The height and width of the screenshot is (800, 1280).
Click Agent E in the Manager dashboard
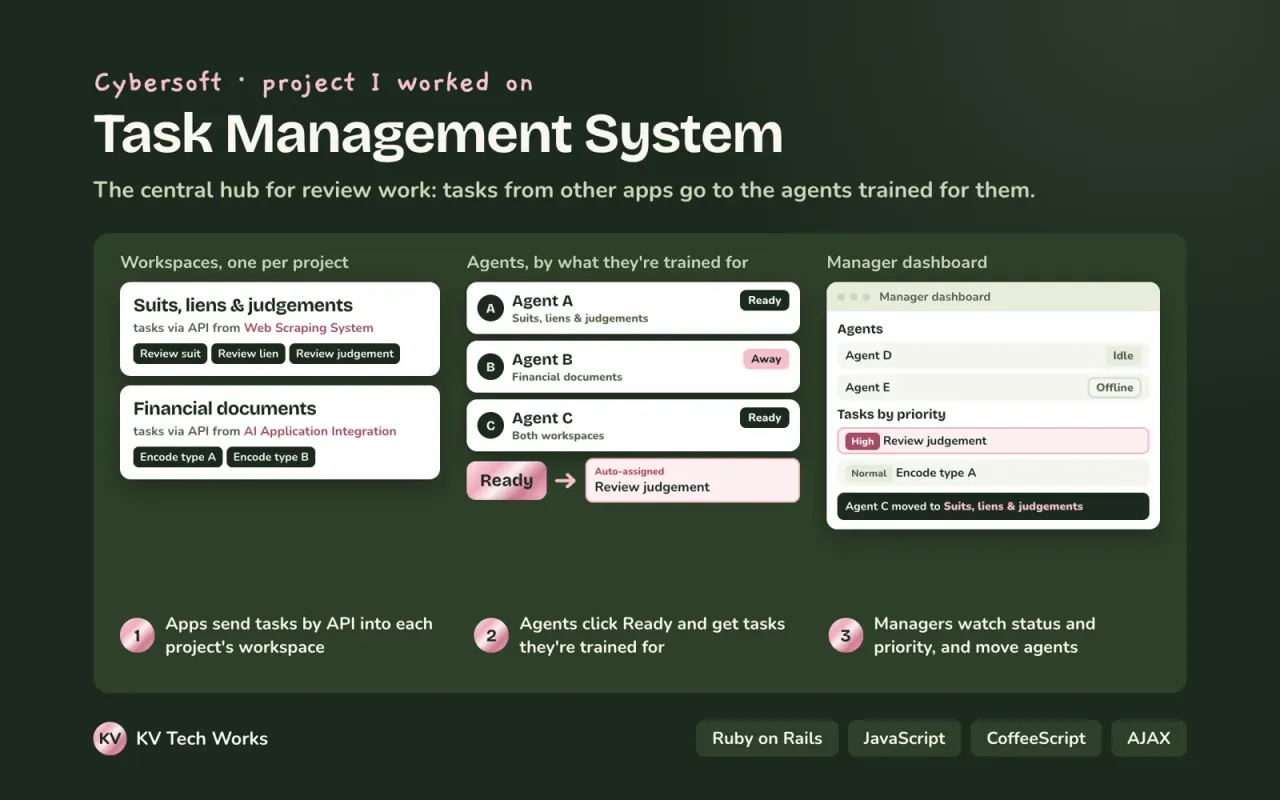(x=867, y=388)
